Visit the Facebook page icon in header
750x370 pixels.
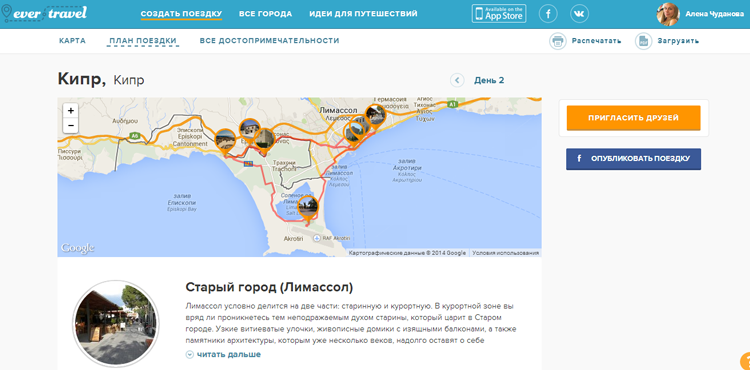tap(548, 14)
